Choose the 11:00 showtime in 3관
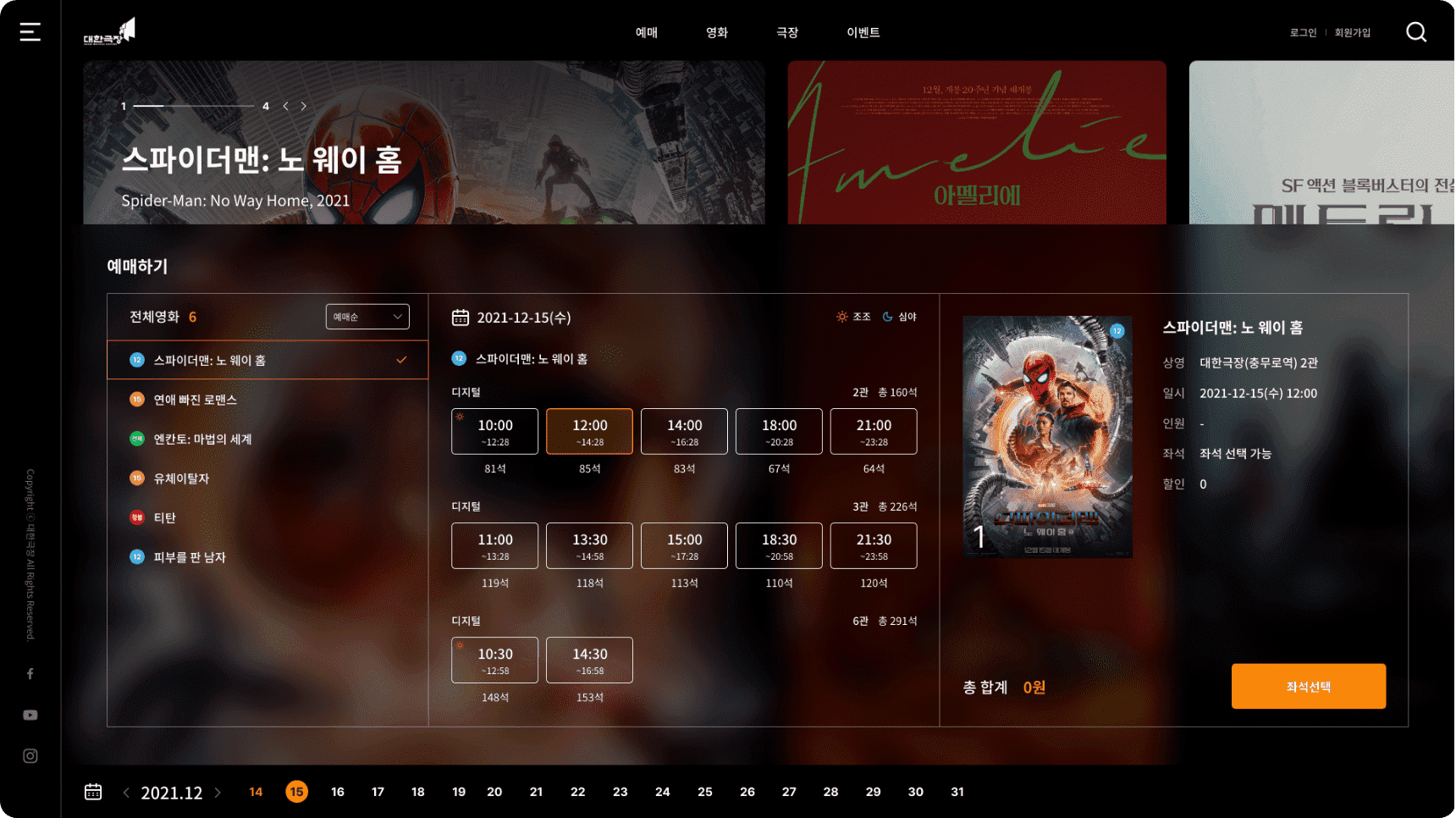1456x818 pixels. [x=495, y=546]
